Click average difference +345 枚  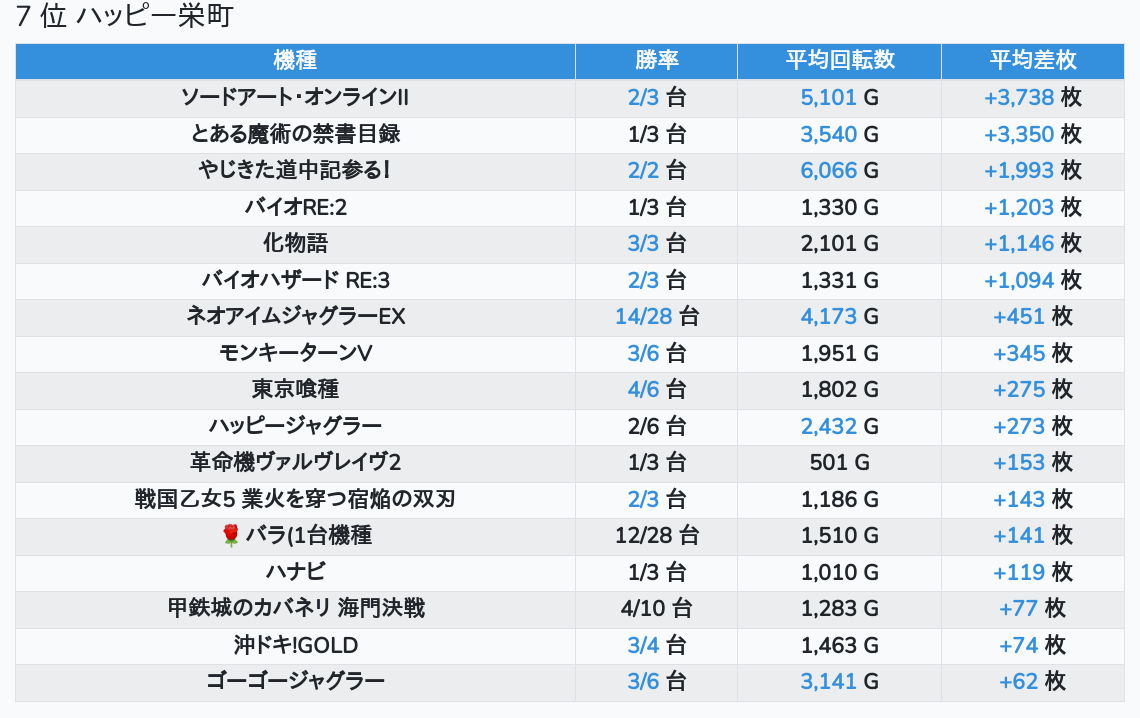coord(1032,353)
